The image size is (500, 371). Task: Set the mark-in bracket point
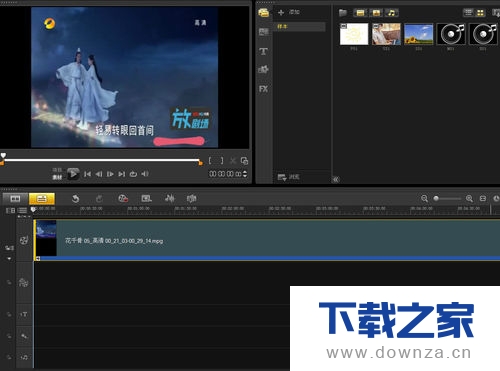tap(210, 161)
